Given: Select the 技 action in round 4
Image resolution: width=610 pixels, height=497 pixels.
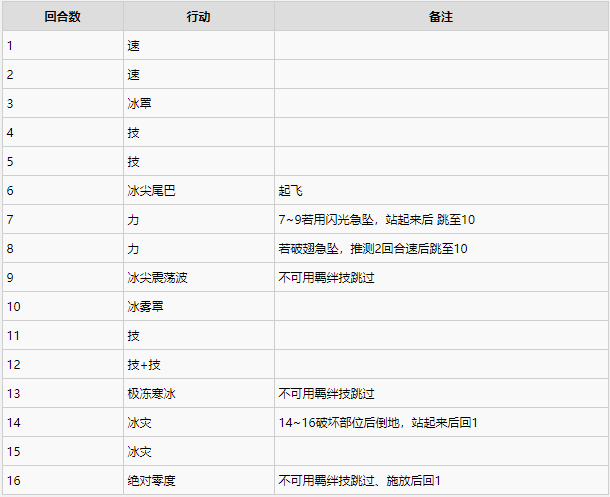Looking at the screenshot, I should tap(133, 133).
